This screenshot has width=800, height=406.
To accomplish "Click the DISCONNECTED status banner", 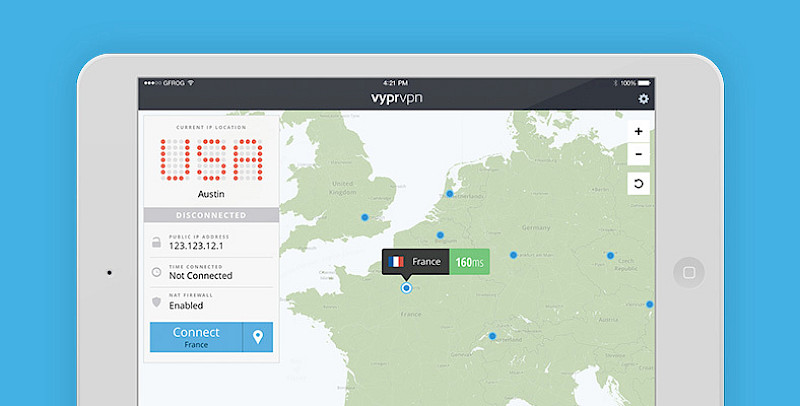I will (x=211, y=215).
